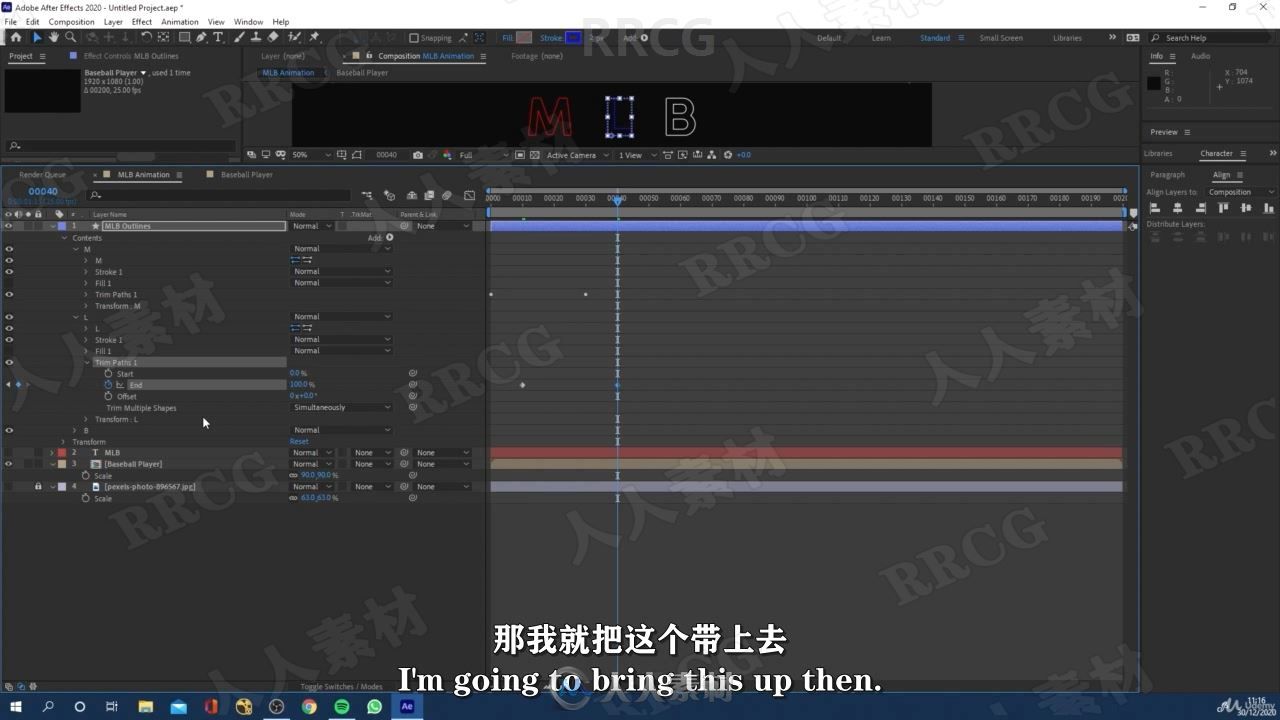This screenshot has width=1280, height=720.
Task: Select the Zoom magnifier tool
Action: (70, 37)
